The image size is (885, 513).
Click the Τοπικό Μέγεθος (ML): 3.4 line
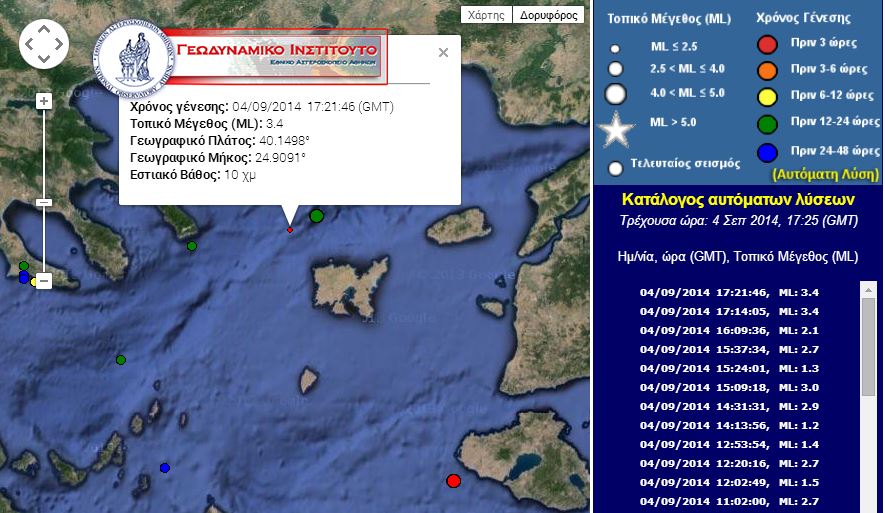coord(207,124)
